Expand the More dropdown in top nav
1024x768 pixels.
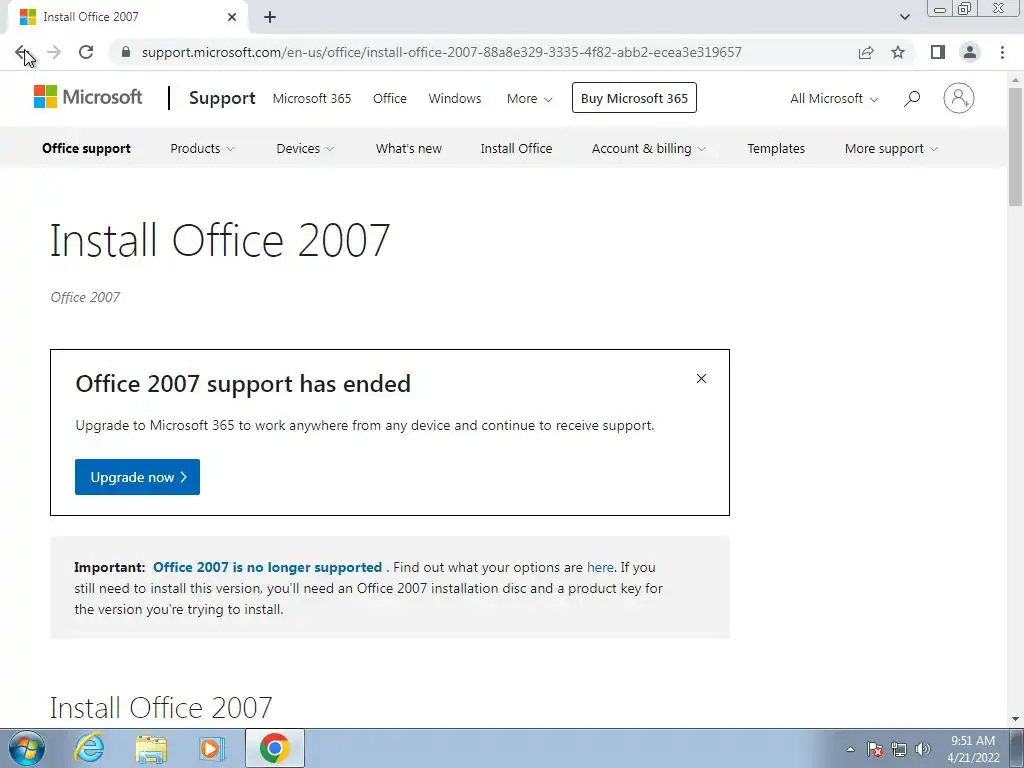[x=530, y=99]
